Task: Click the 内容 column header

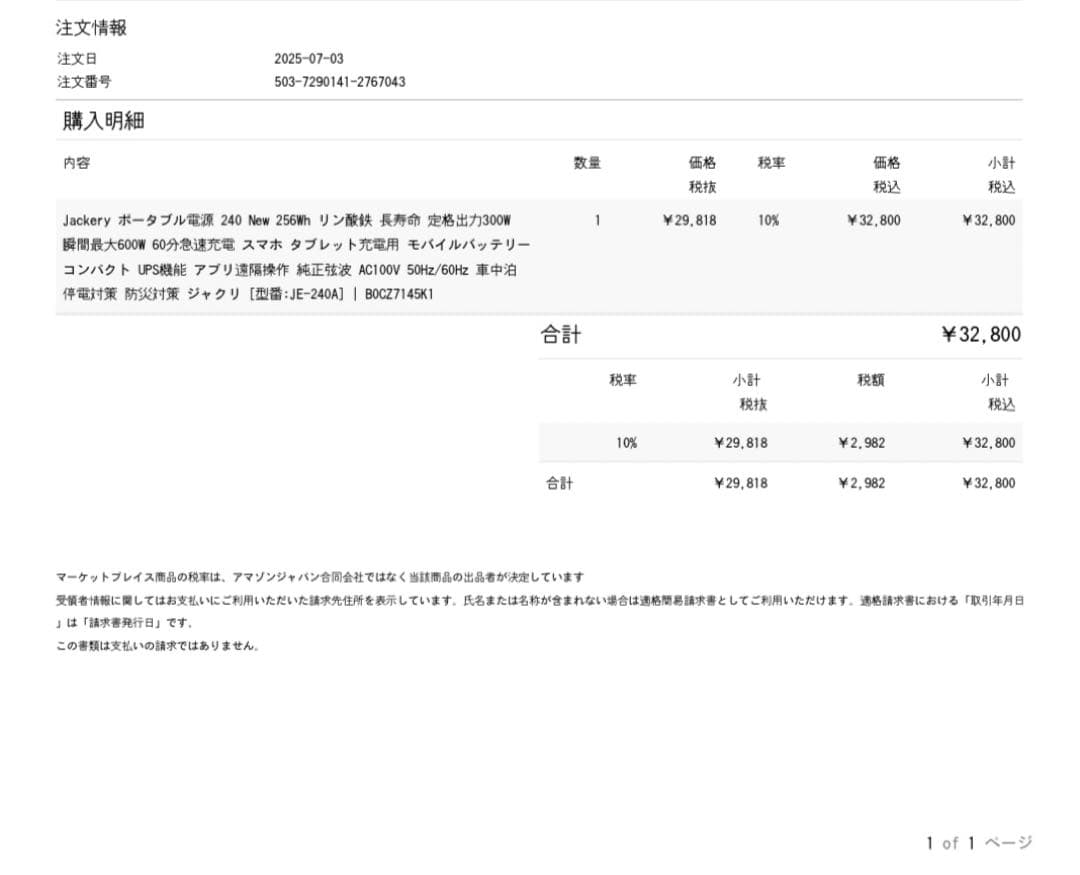Action: click(76, 163)
